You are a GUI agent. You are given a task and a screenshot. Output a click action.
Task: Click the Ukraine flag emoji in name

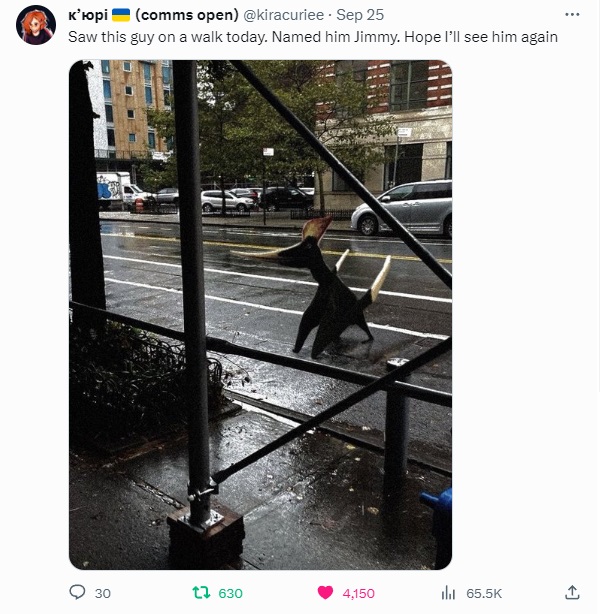coord(121,15)
